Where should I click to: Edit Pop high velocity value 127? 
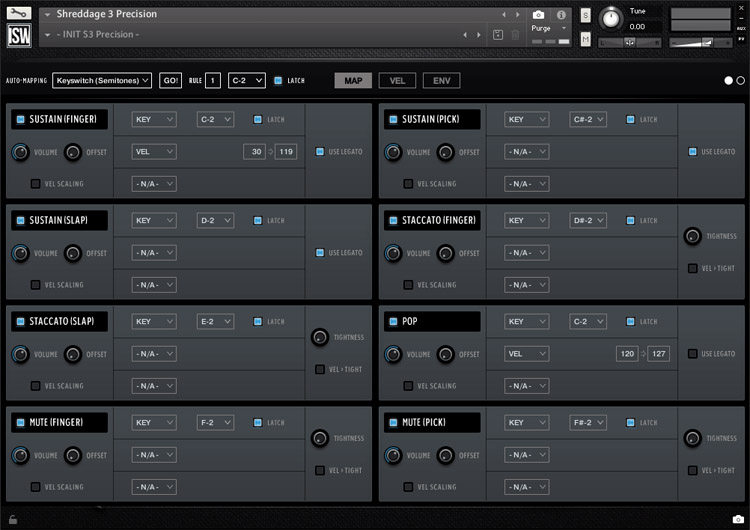pyautogui.click(x=659, y=353)
